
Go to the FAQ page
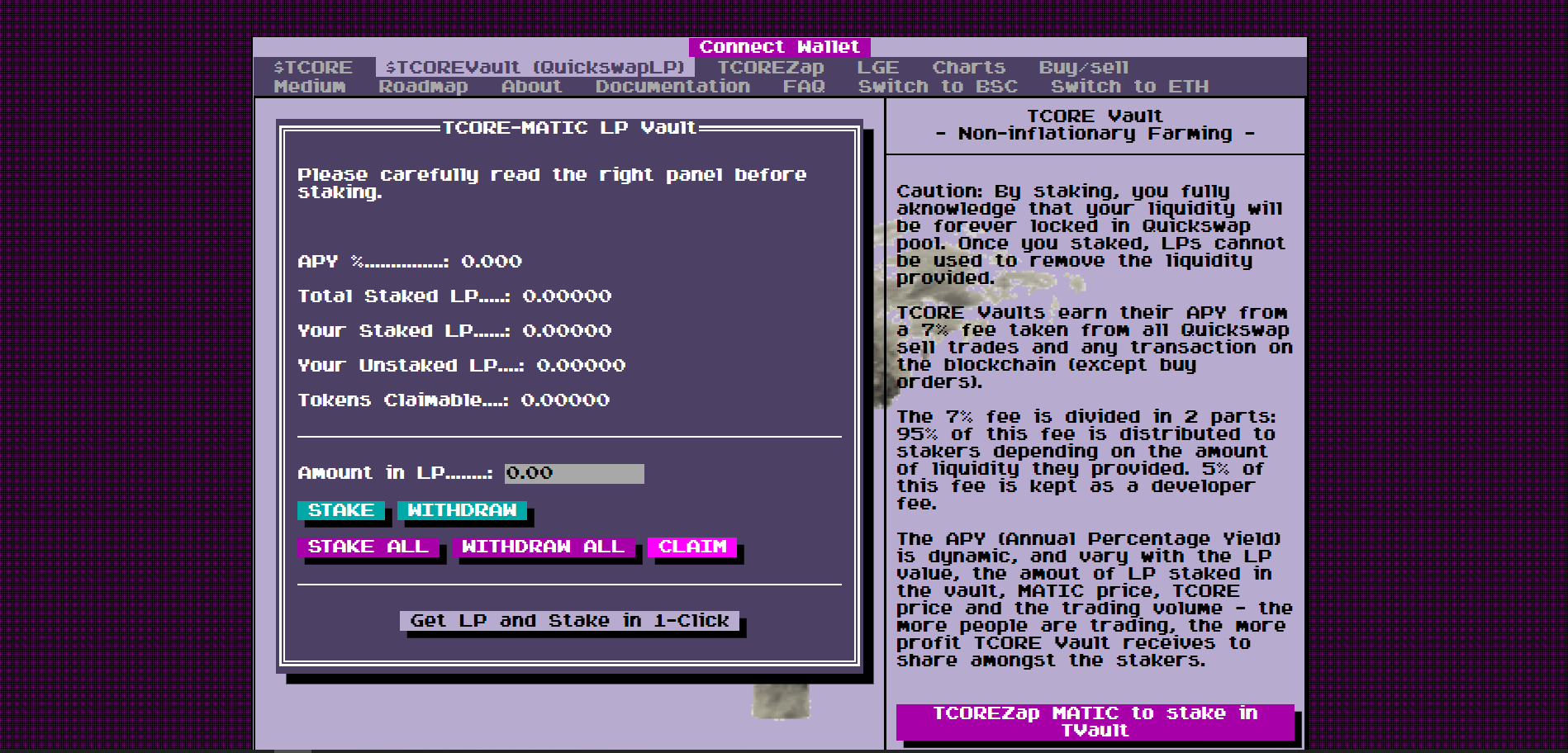tap(804, 87)
